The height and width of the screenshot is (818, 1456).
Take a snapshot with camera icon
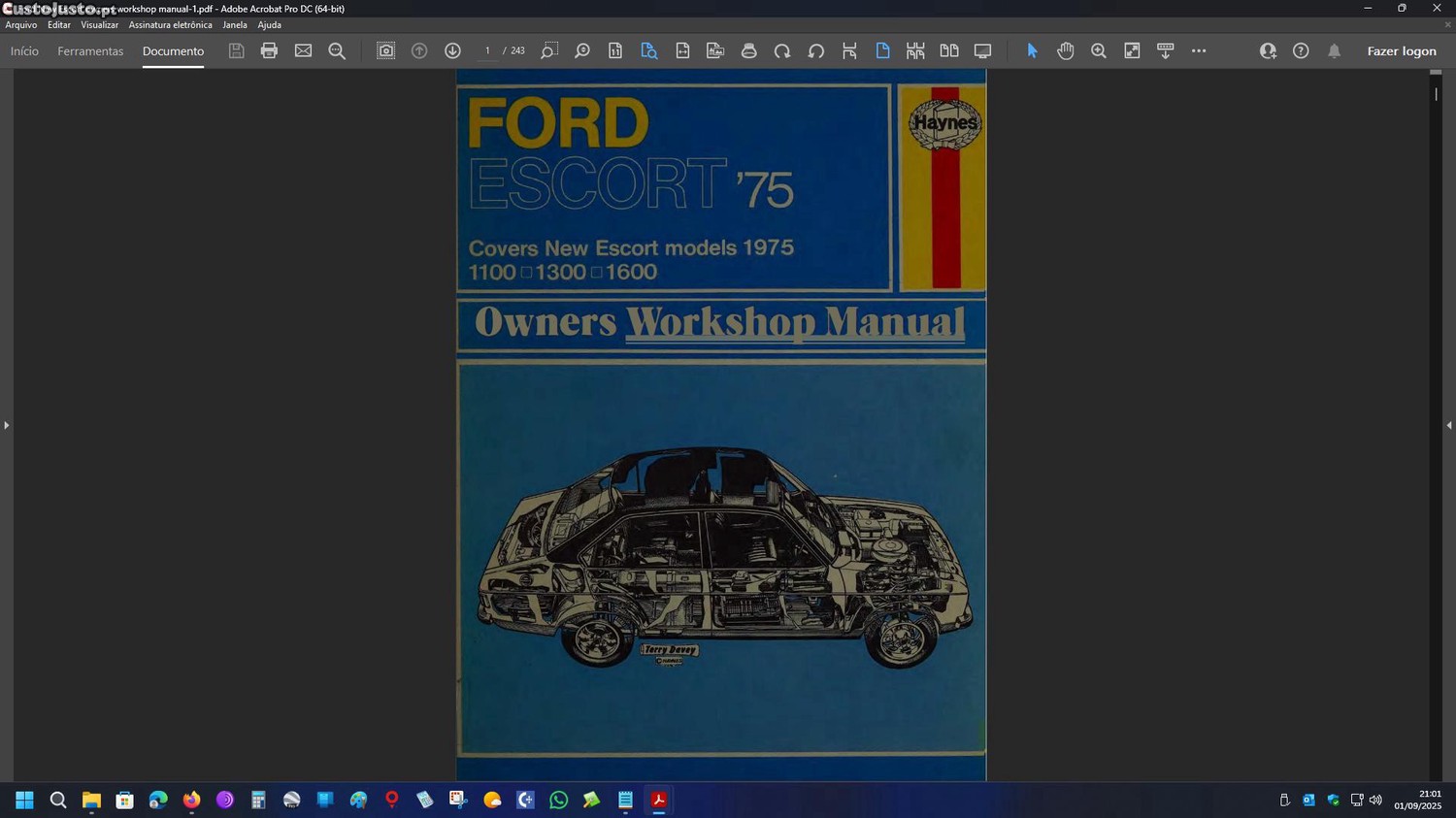[x=385, y=50]
